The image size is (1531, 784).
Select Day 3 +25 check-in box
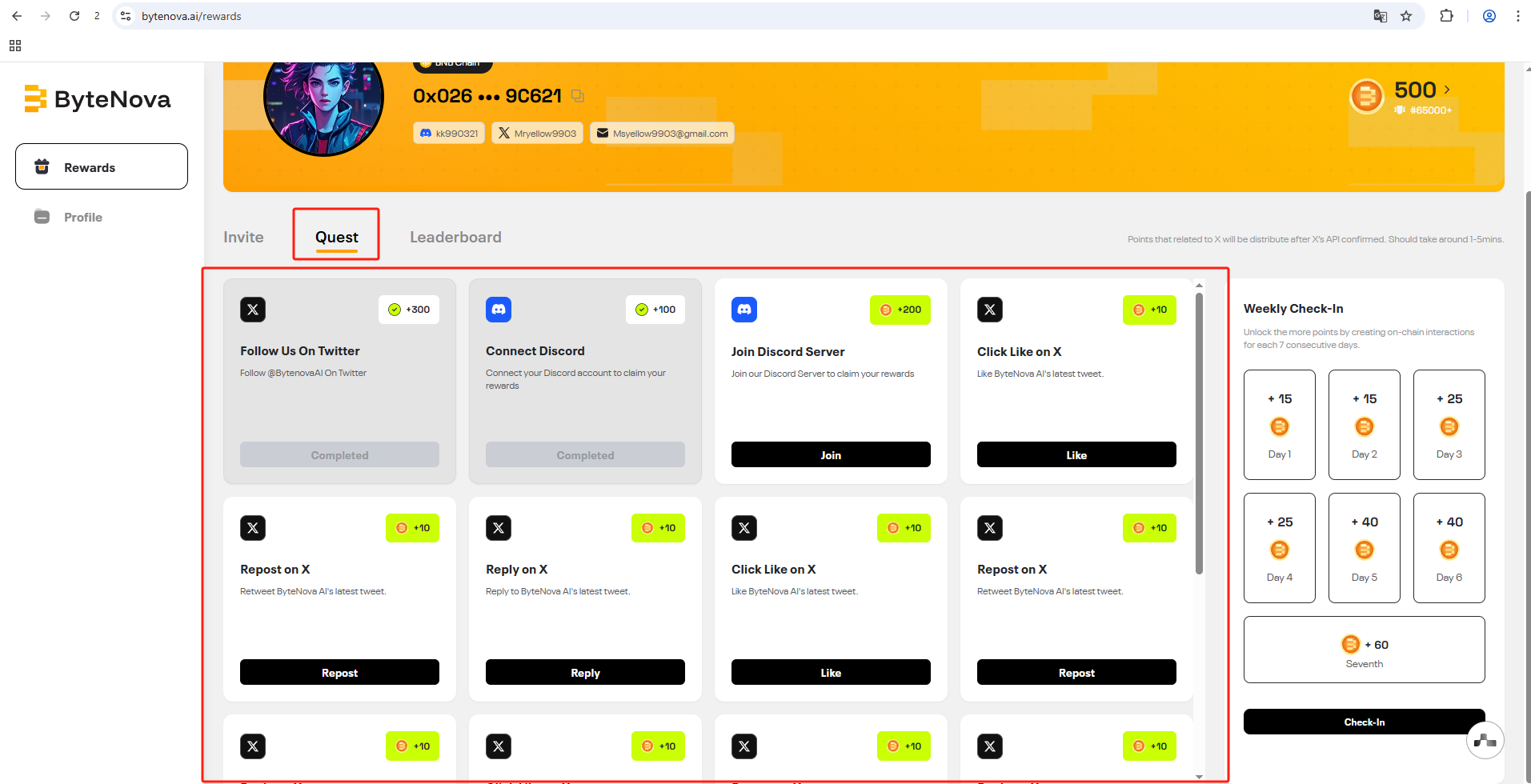[x=1449, y=425]
